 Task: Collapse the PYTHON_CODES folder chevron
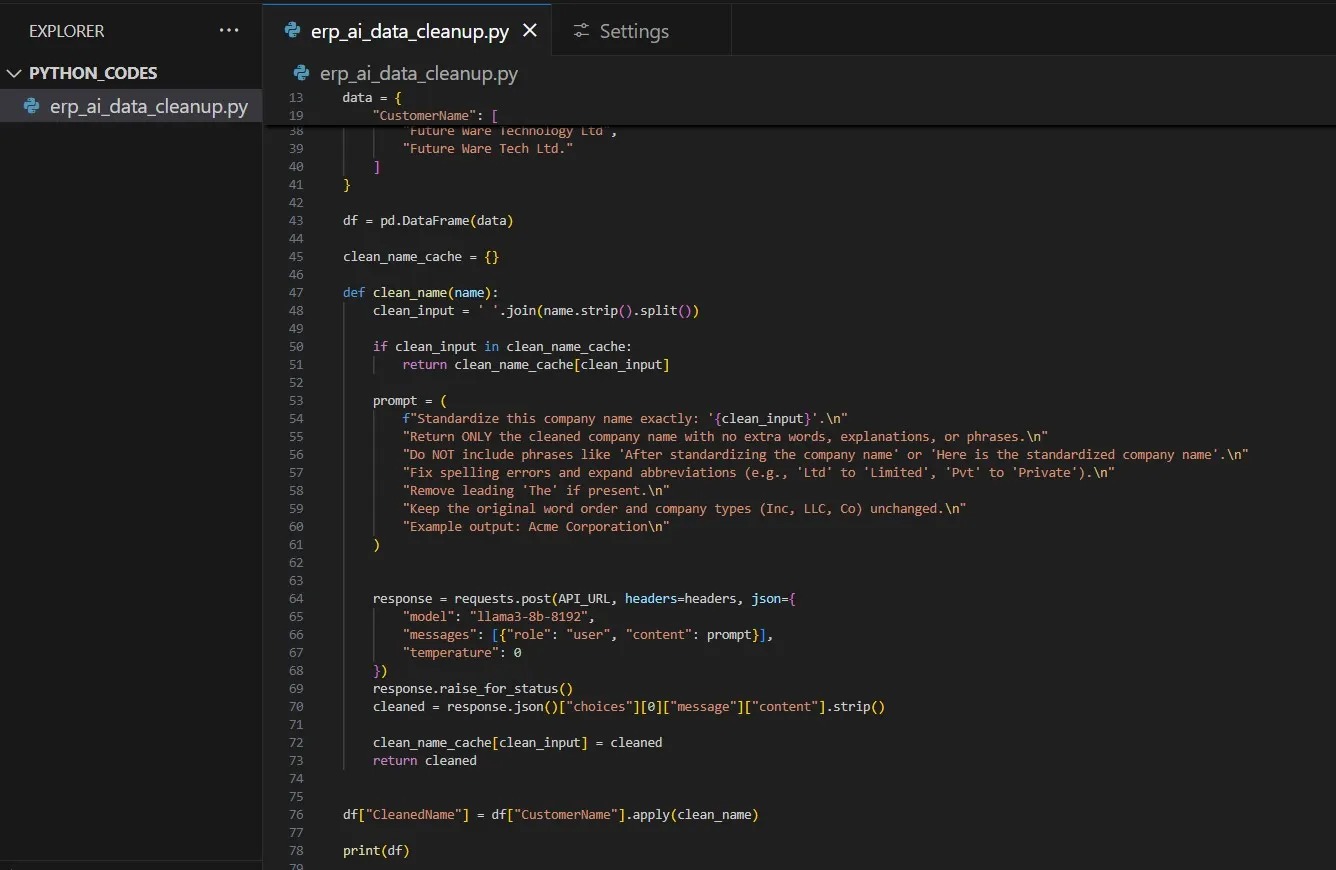14,73
